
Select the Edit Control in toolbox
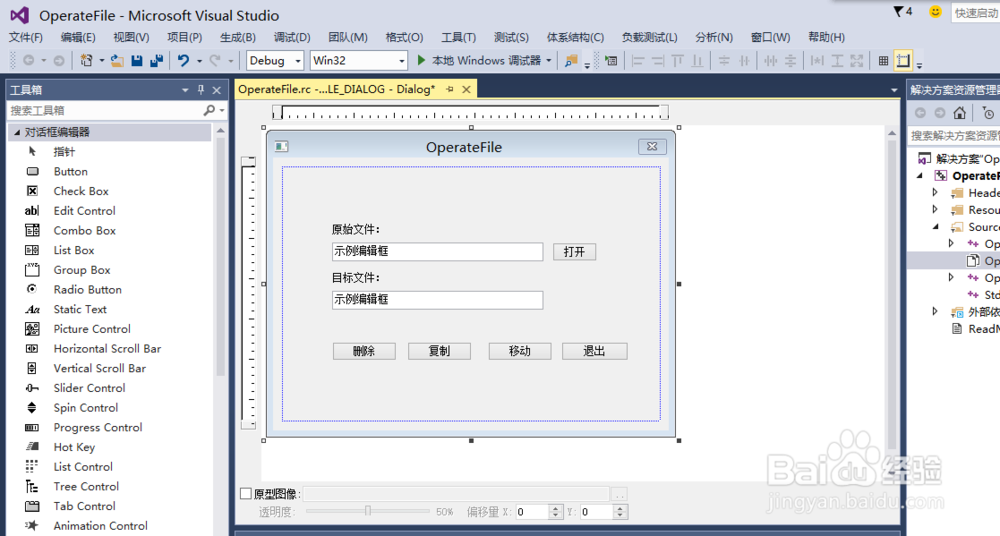click(x=110, y=211)
